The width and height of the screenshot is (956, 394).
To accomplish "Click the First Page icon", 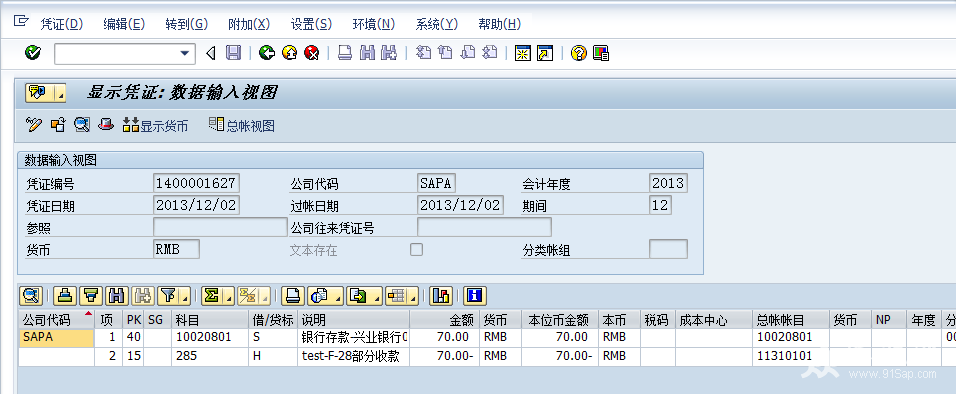I will [x=423, y=53].
